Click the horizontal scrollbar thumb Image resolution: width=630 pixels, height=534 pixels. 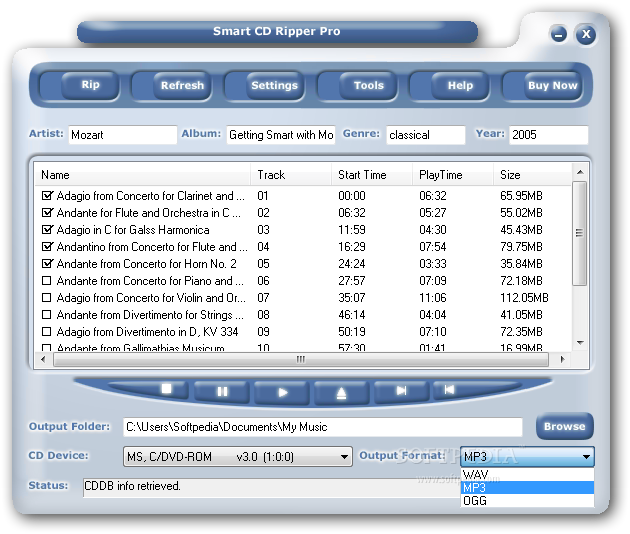(301, 359)
